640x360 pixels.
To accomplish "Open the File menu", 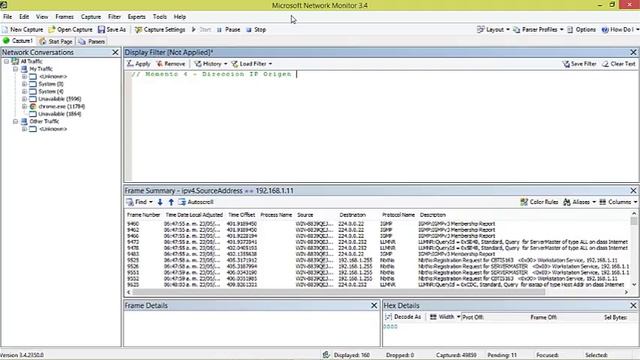I will (x=7, y=17).
